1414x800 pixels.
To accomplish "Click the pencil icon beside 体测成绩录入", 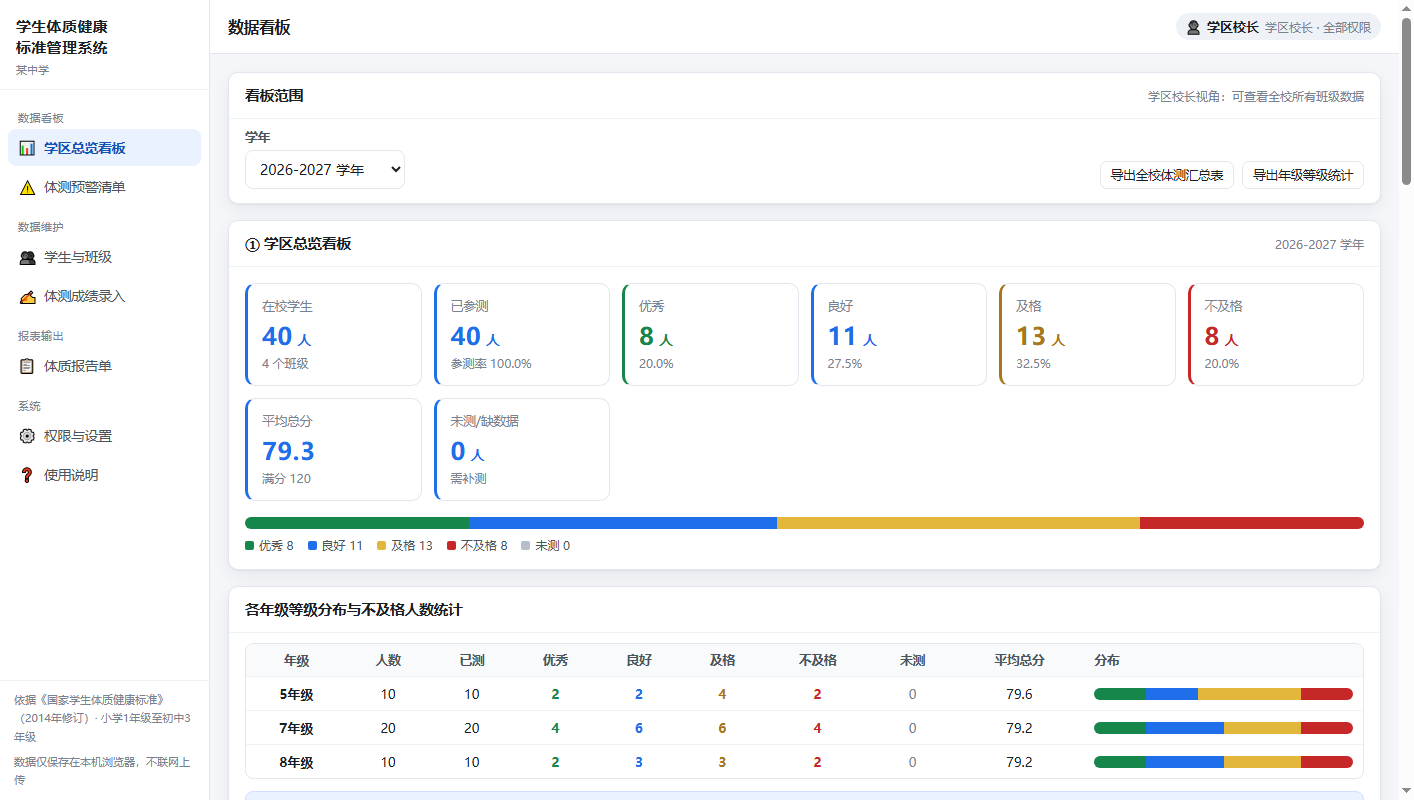I will pos(27,296).
